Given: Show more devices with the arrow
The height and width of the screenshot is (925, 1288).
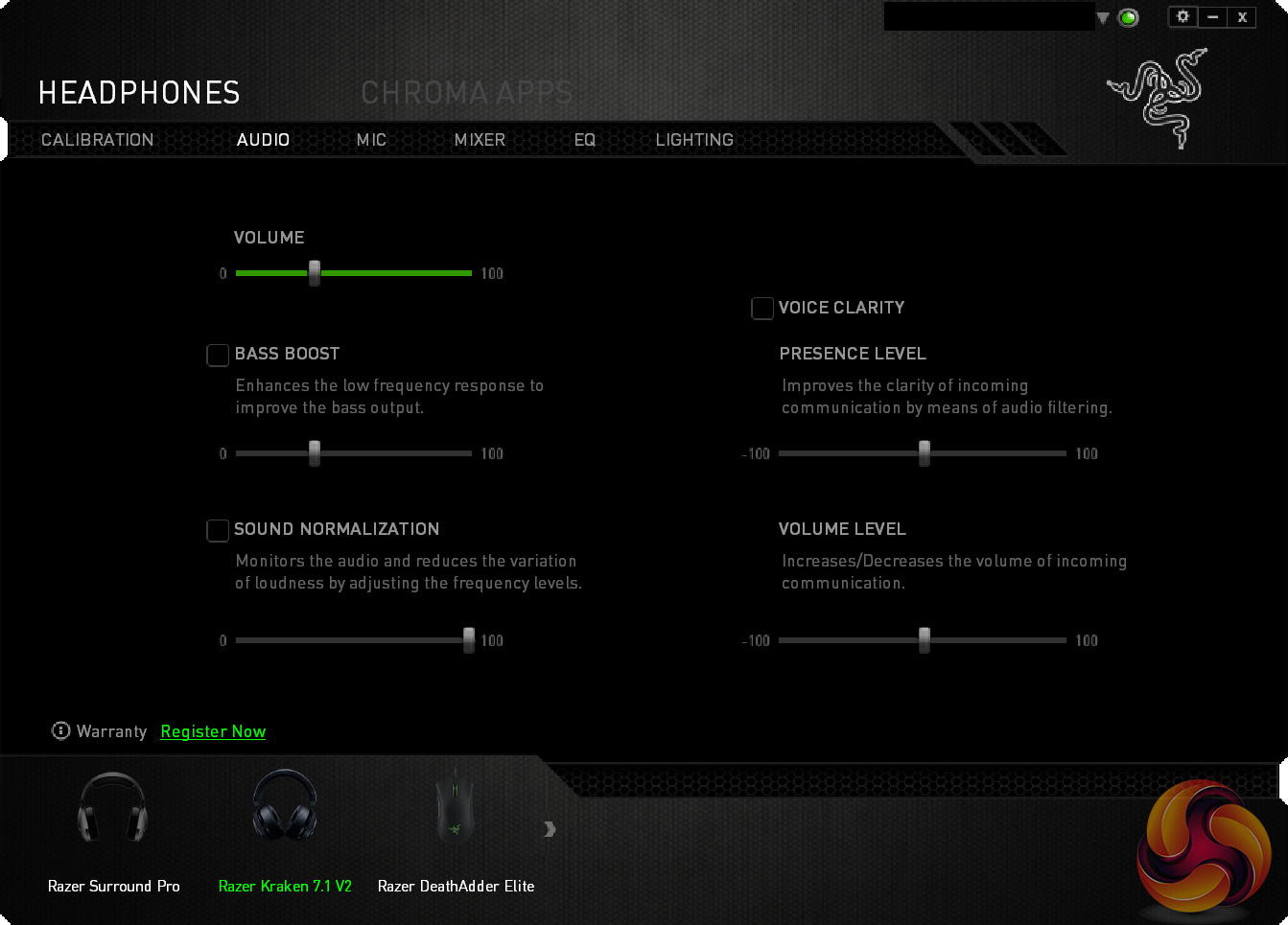Looking at the screenshot, I should [x=550, y=829].
